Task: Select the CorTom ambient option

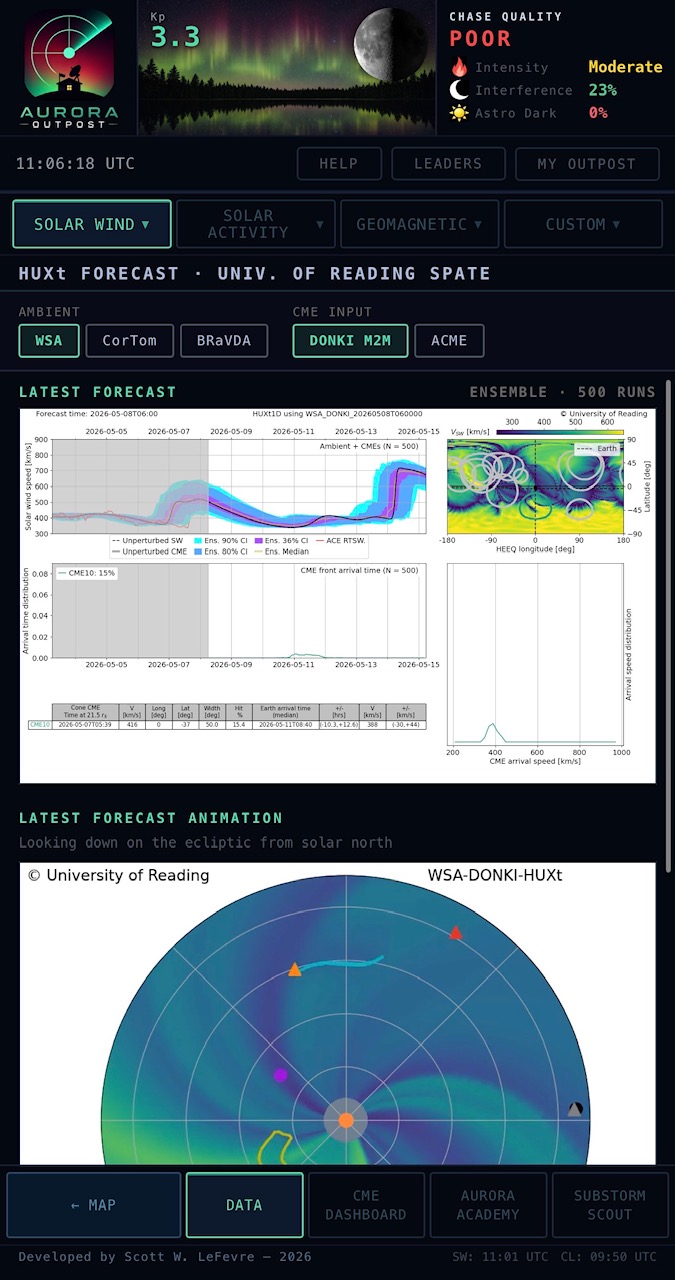Action: click(x=129, y=341)
